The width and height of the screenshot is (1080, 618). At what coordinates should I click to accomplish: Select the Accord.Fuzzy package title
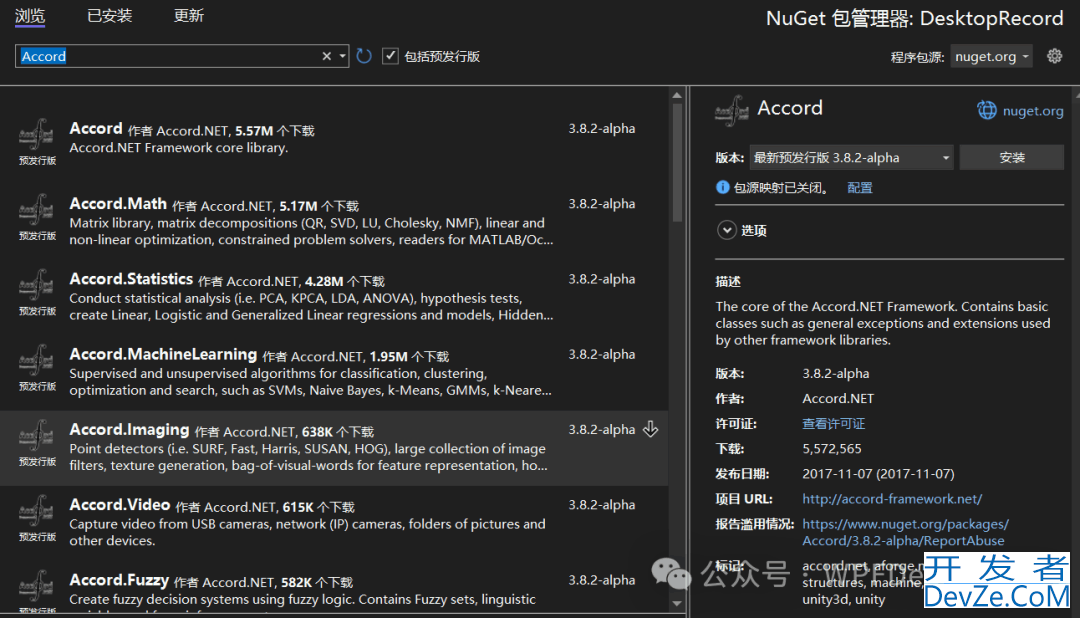[x=119, y=580]
